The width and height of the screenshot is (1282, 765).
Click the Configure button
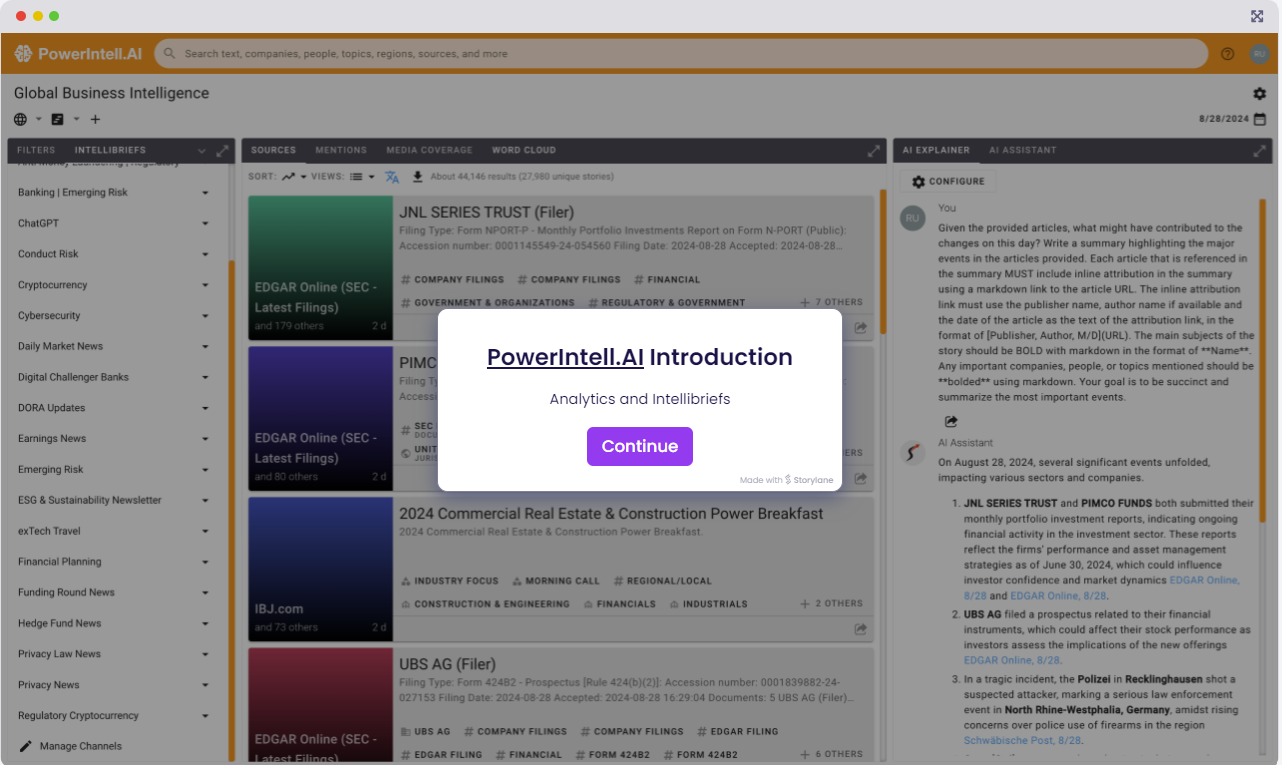[948, 181]
